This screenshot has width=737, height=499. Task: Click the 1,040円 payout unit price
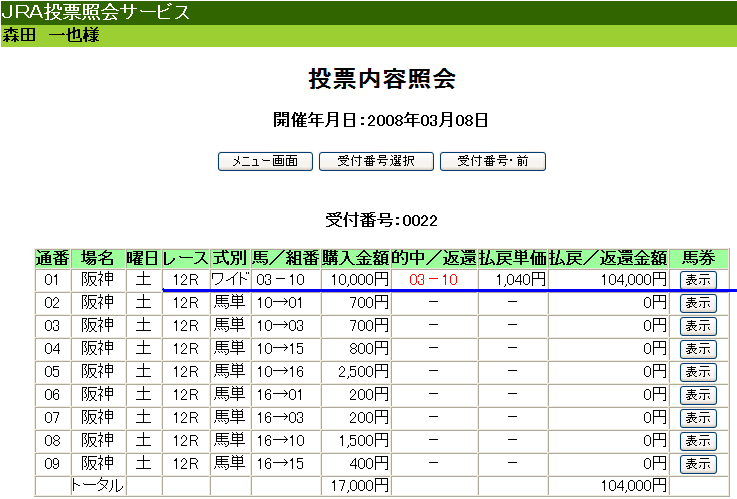coord(521,280)
